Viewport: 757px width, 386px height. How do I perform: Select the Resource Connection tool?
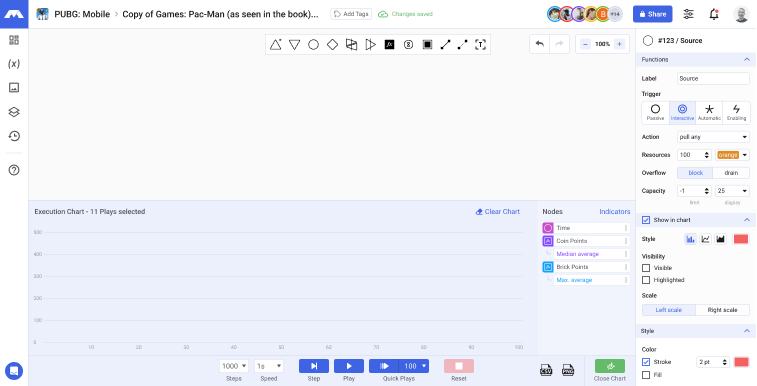(x=446, y=45)
